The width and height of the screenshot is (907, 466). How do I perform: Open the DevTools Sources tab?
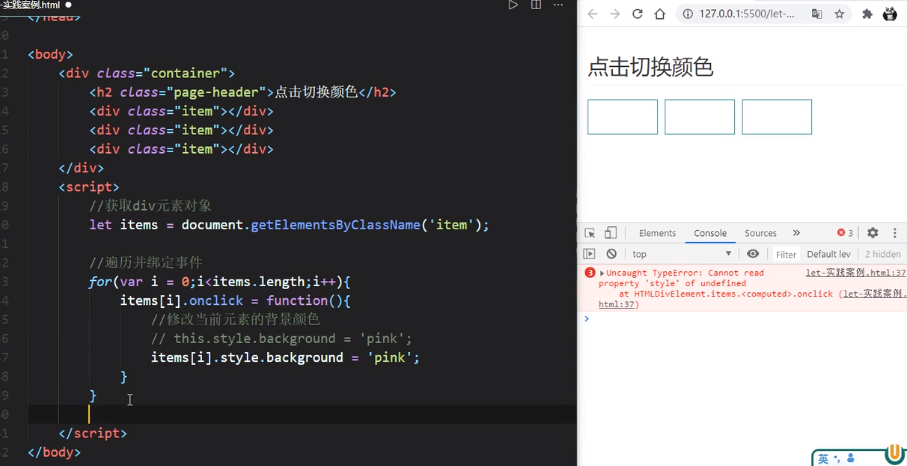[760, 233]
